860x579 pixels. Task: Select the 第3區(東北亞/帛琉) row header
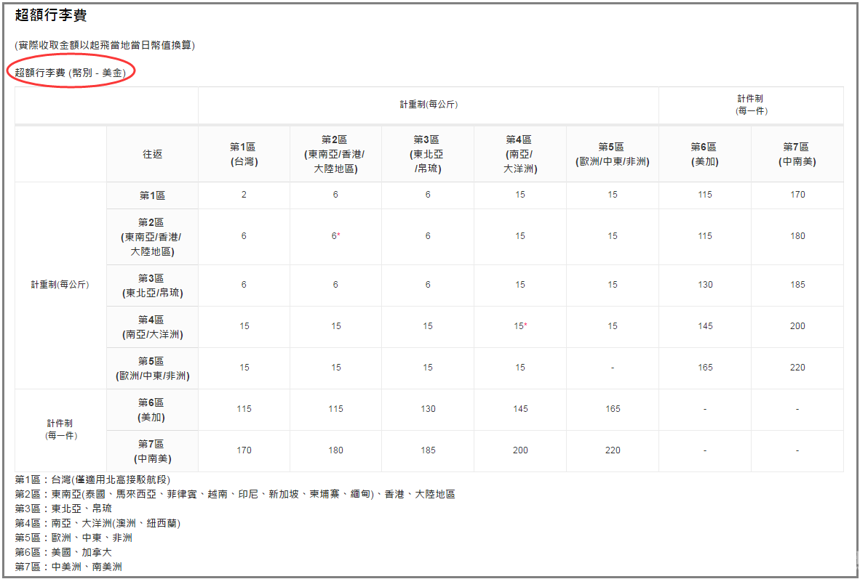pyautogui.click(x=152, y=286)
